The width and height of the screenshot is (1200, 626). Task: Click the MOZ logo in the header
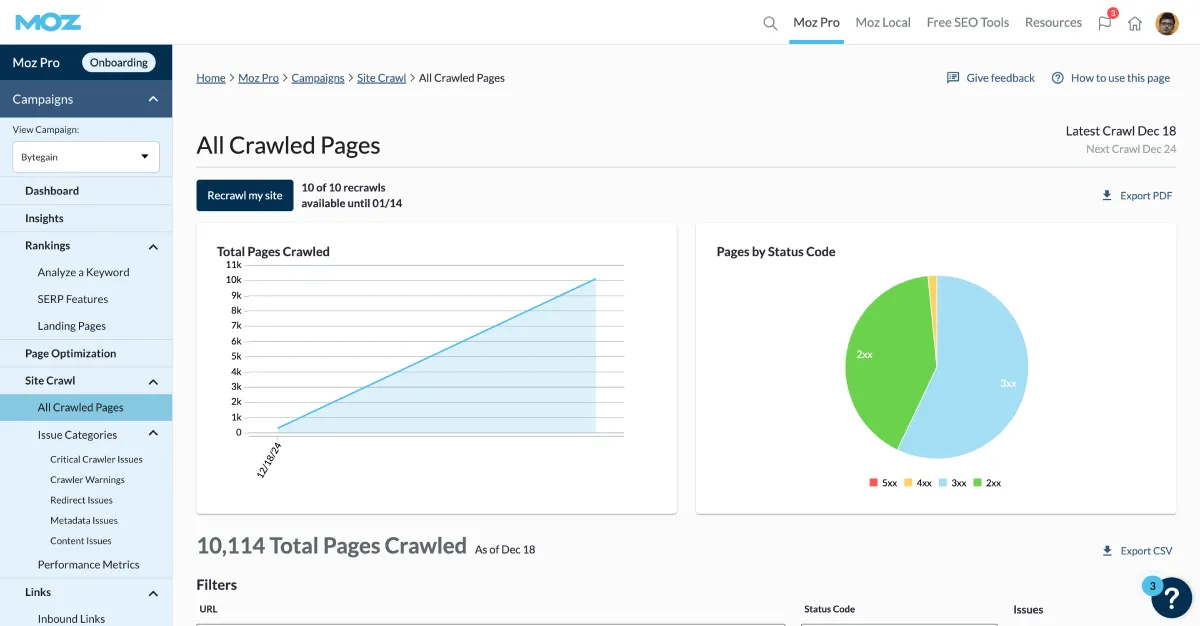point(47,21)
